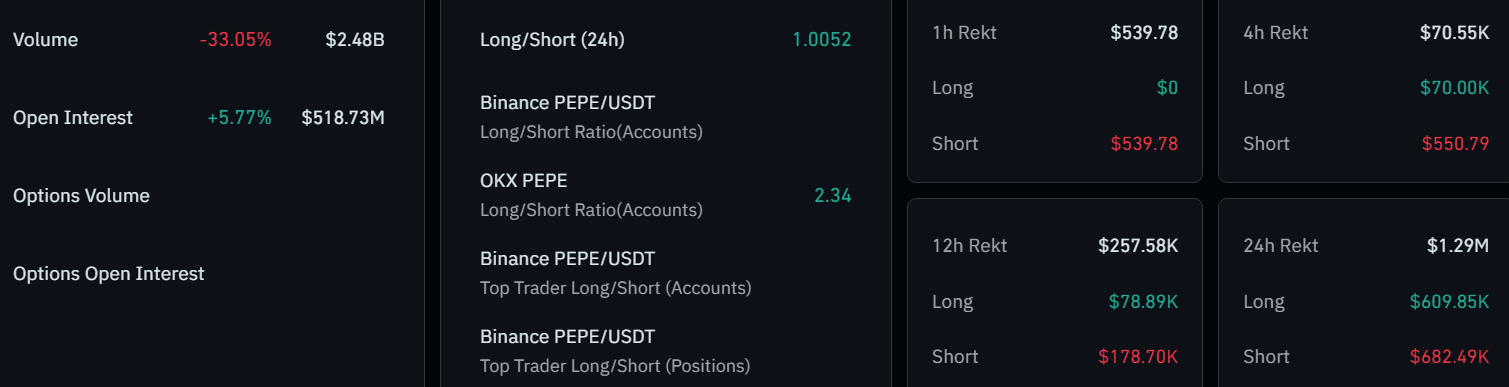This screenshot has width=1509, height=387.
Task: Click the +5.77% open interest change
Action: (239, 118)
